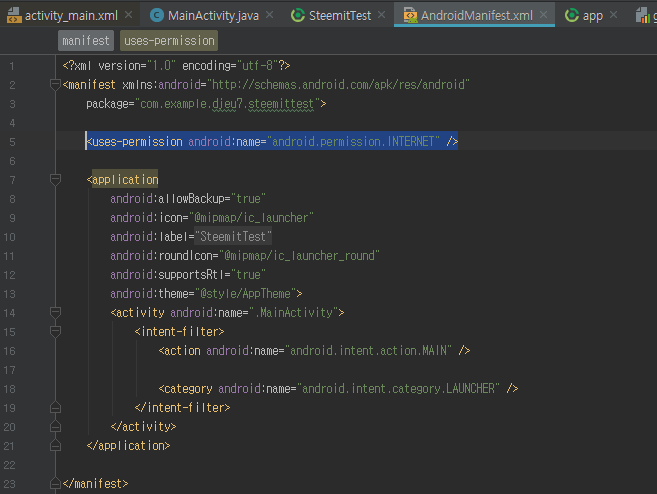This screenshot has height=494, width=657.
Task: Click the SteemitTest Gradle icon in tab
Action: point(299,15)
